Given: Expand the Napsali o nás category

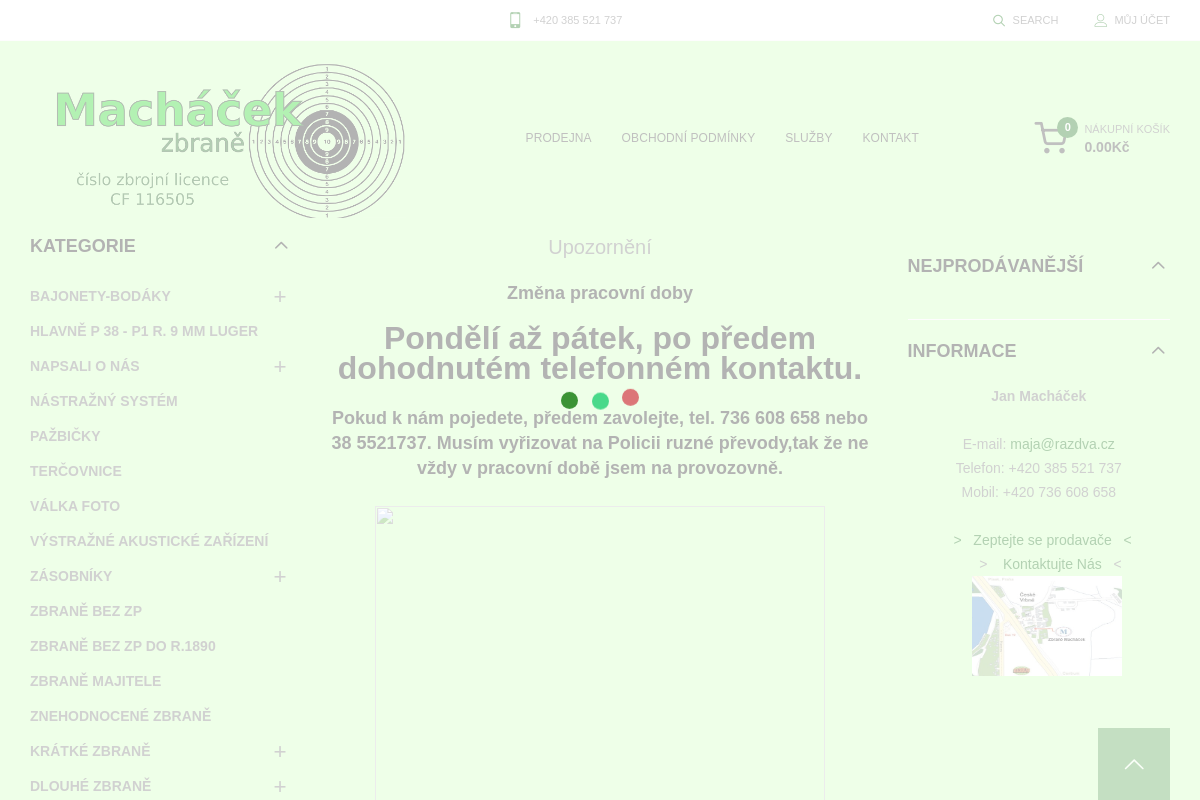Looking at the screenshot, I should click(280, 367).
